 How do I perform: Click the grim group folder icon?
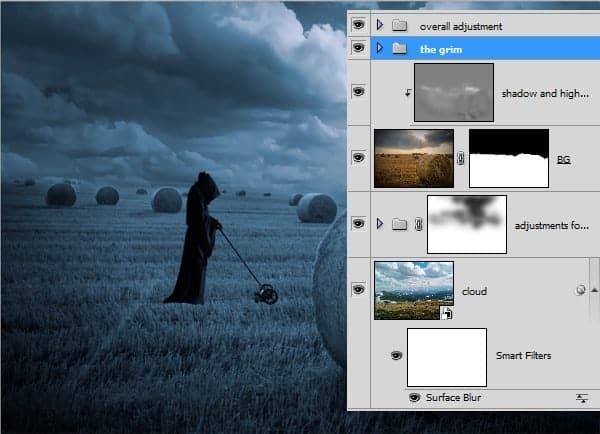coord(399,48)
